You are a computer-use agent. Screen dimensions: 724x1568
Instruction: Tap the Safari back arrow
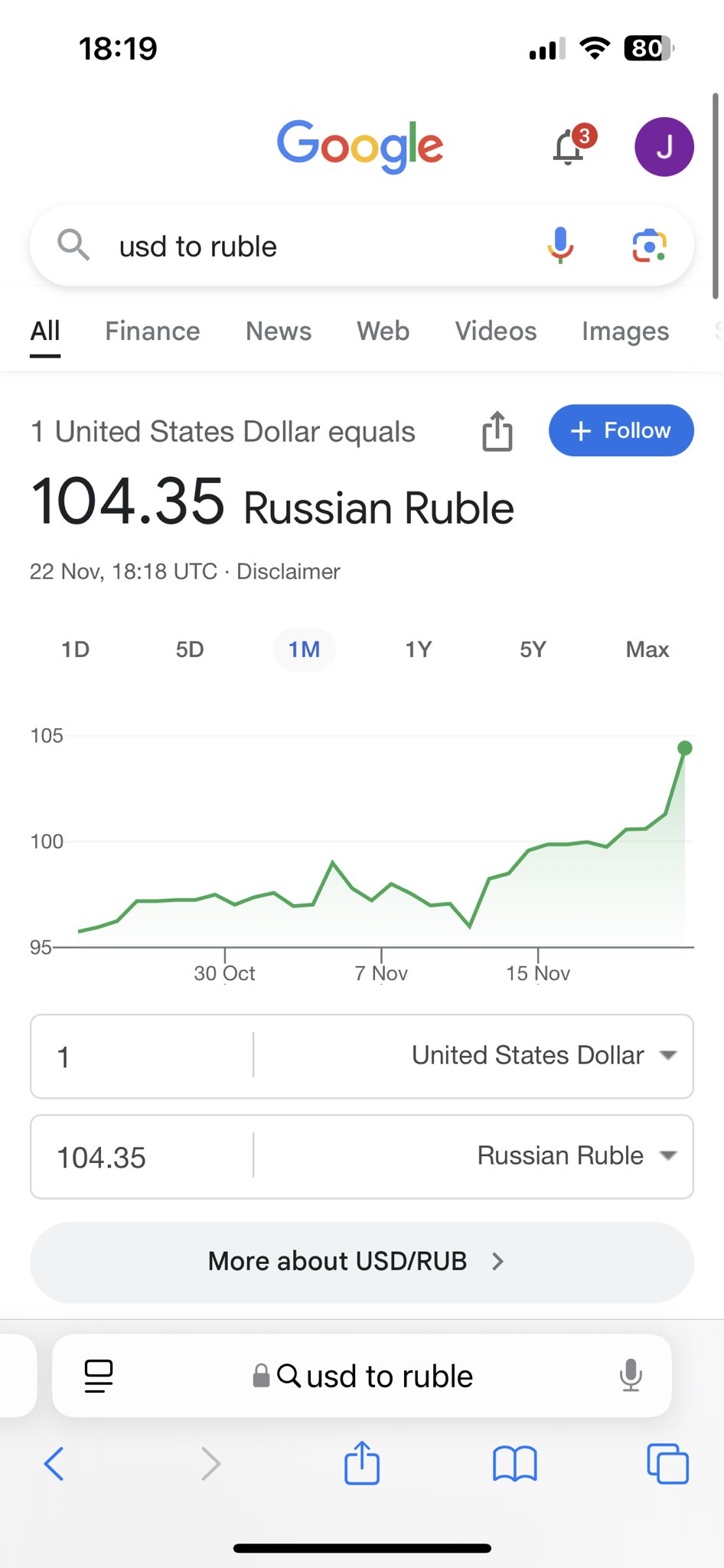pos(54,1464)
